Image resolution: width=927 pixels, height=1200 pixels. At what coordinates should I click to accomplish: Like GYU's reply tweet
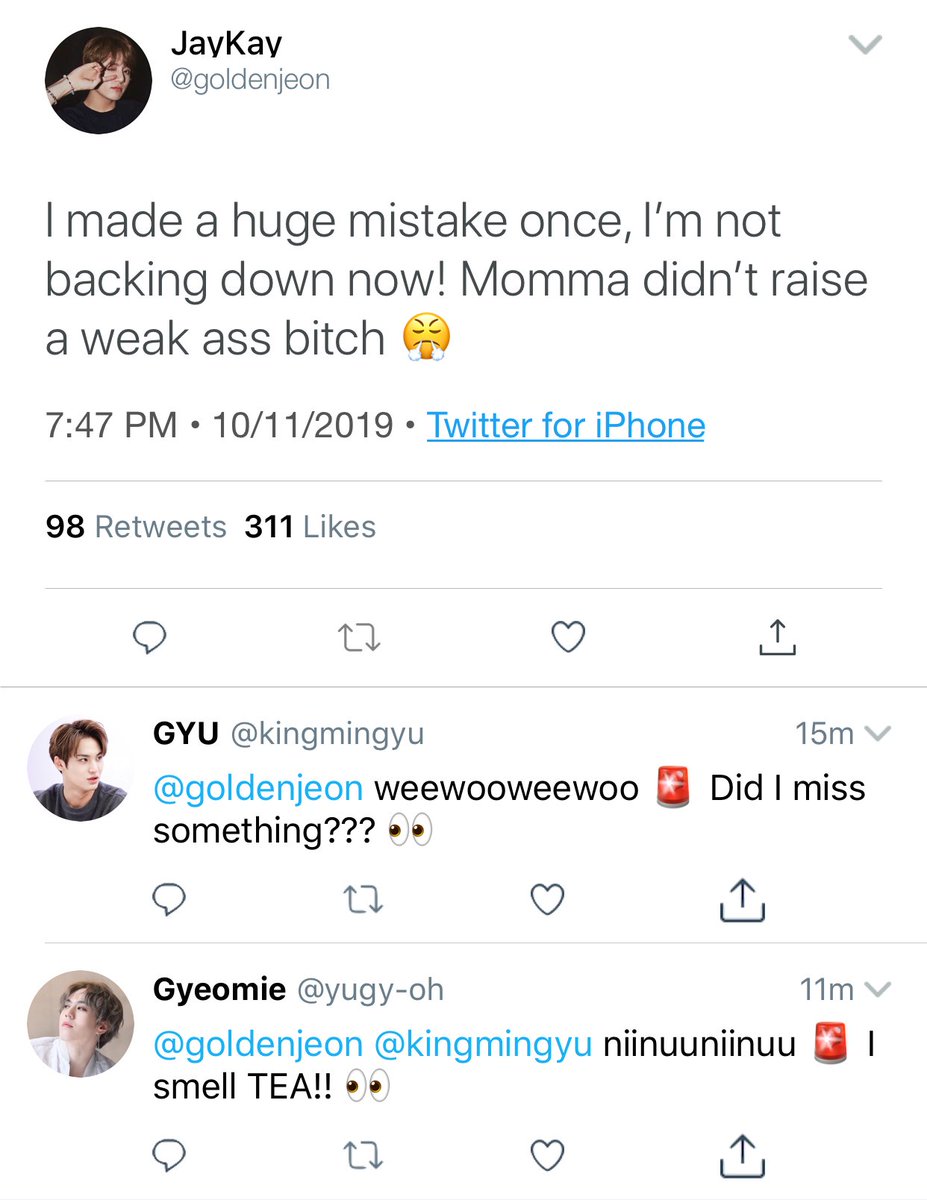coord(546,902)
